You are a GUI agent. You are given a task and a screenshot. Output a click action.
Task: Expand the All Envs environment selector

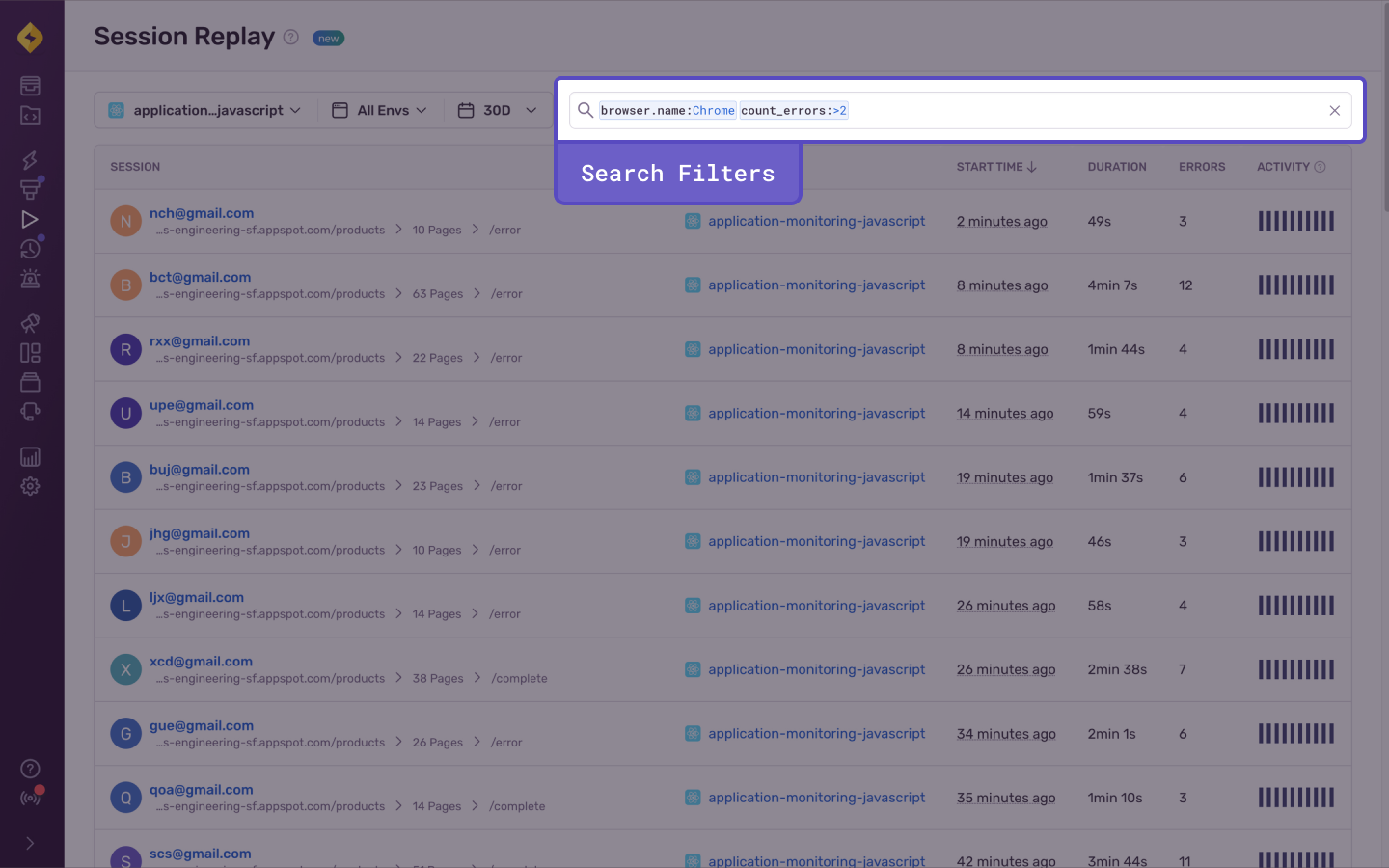click(x=380, y=110)
